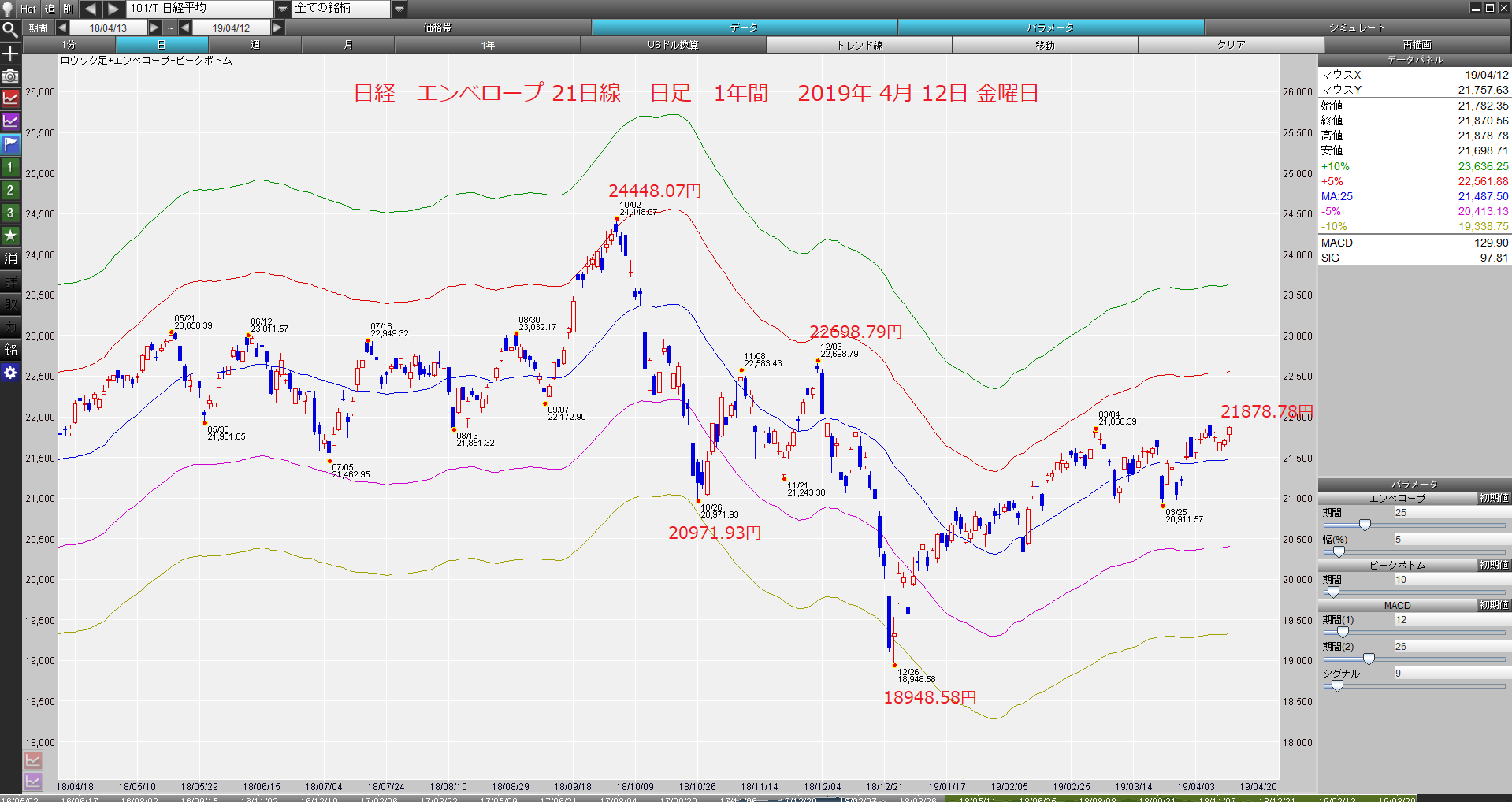Adjust the エンベロープ 期間 slider
1512x802 pixels.
(1365, 525)
